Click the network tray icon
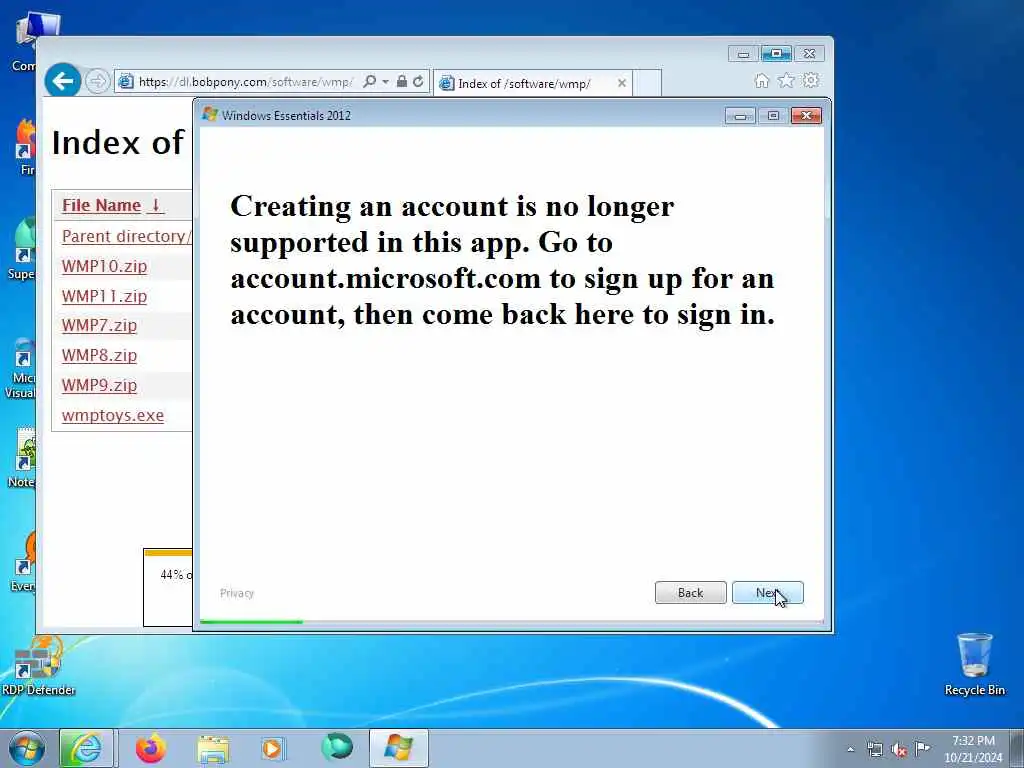 click(x=875, y=749)
